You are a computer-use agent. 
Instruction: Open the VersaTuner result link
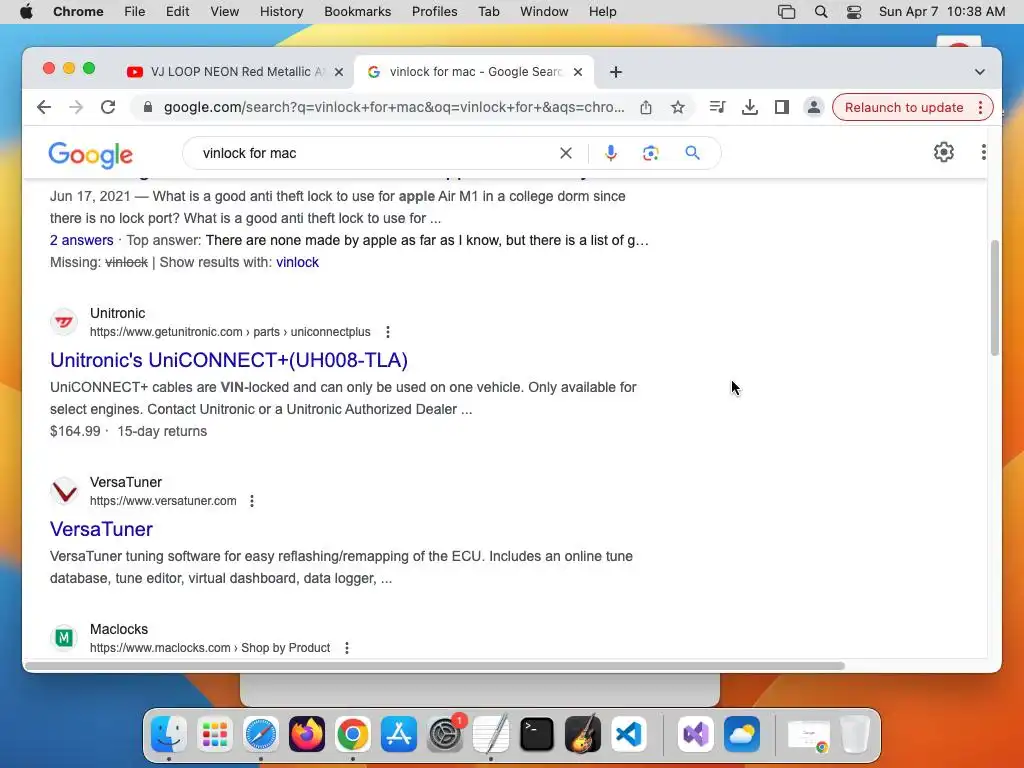click(x=101, y=529)
